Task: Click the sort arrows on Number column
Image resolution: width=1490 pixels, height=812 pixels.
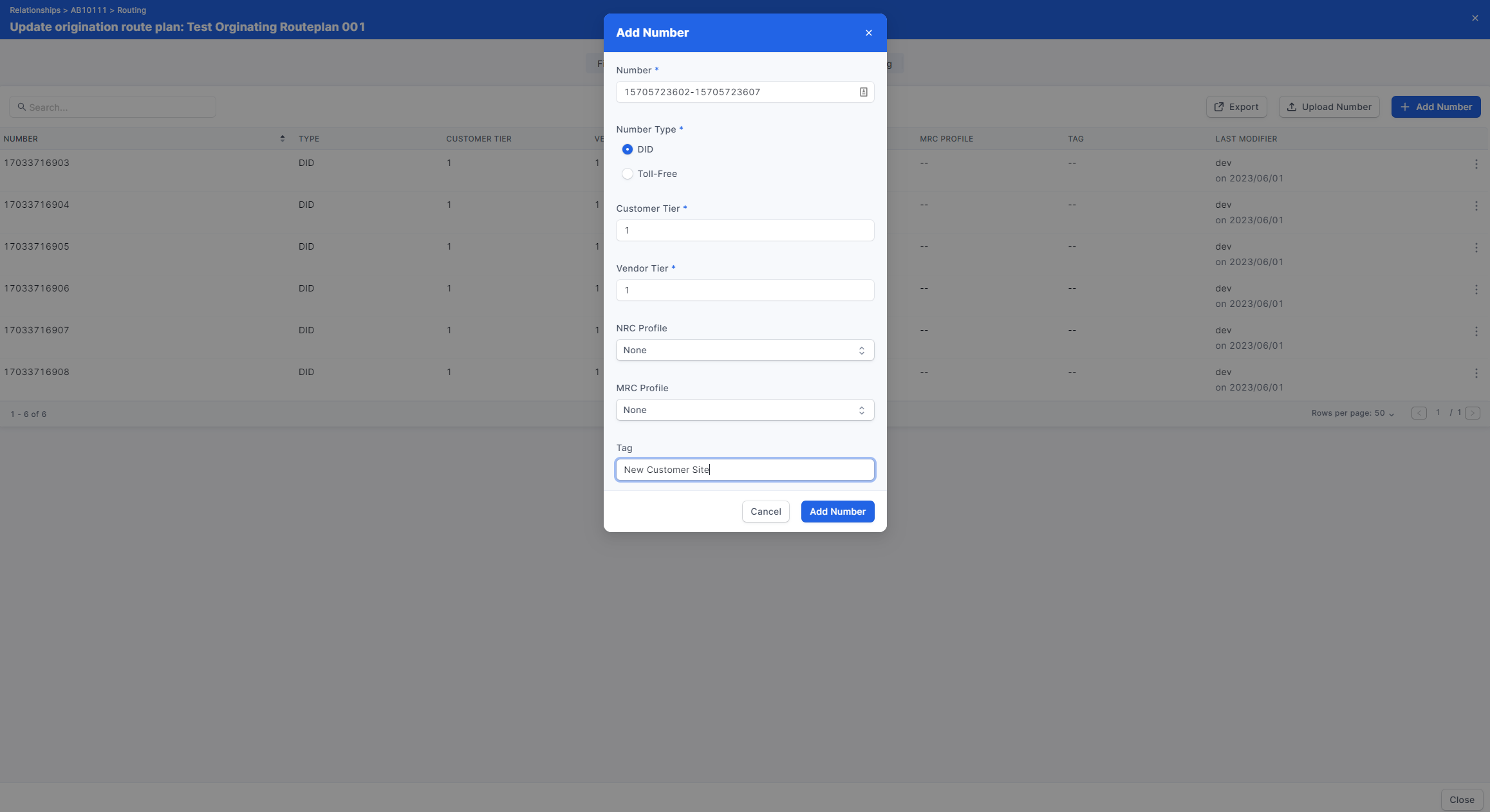Action: 282,139
